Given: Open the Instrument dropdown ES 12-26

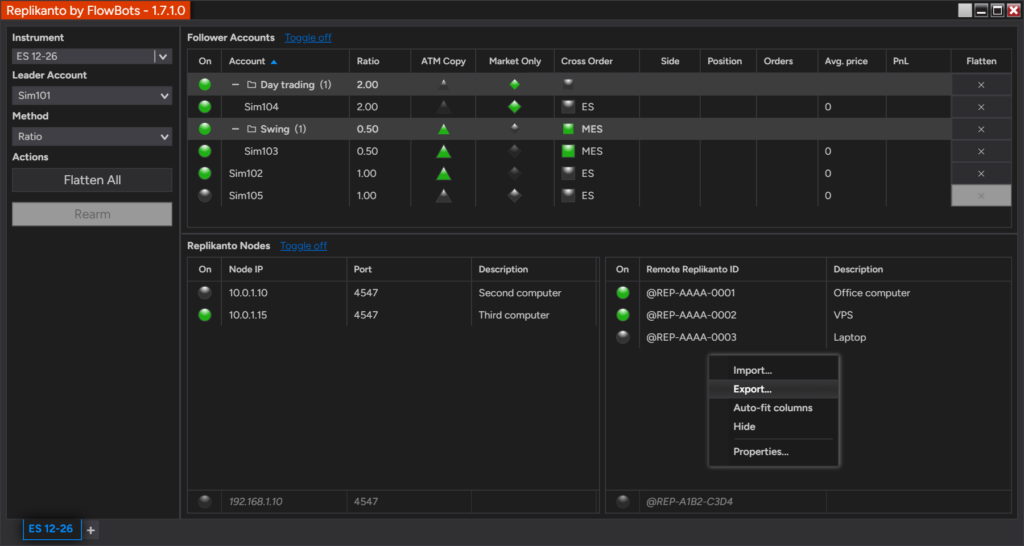Looking at the screenshot, I should pyautogui.click(x=92, y=56).
